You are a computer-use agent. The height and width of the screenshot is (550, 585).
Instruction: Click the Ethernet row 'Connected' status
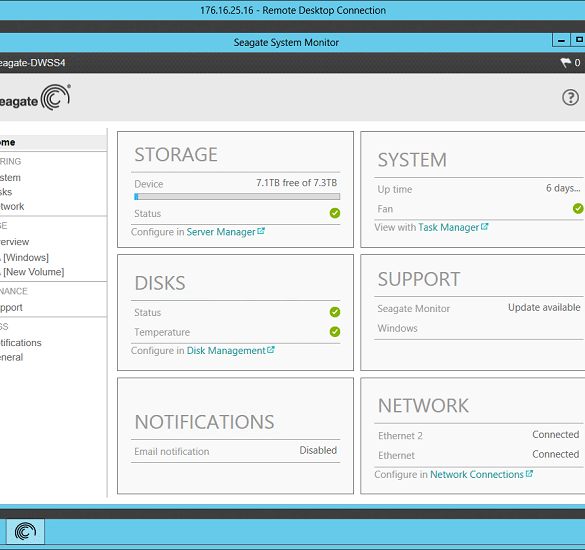click(556, 454)
